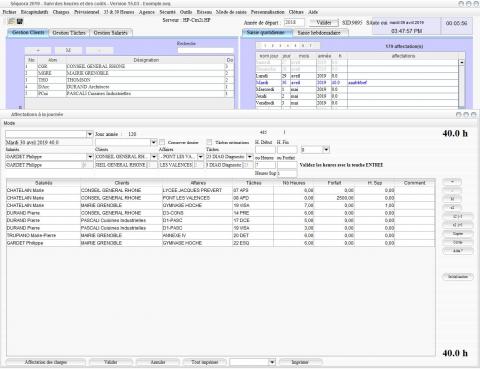Screen dimensions: 480x369
Task: Click the Heure Sup input field
Action: point(287,173)
